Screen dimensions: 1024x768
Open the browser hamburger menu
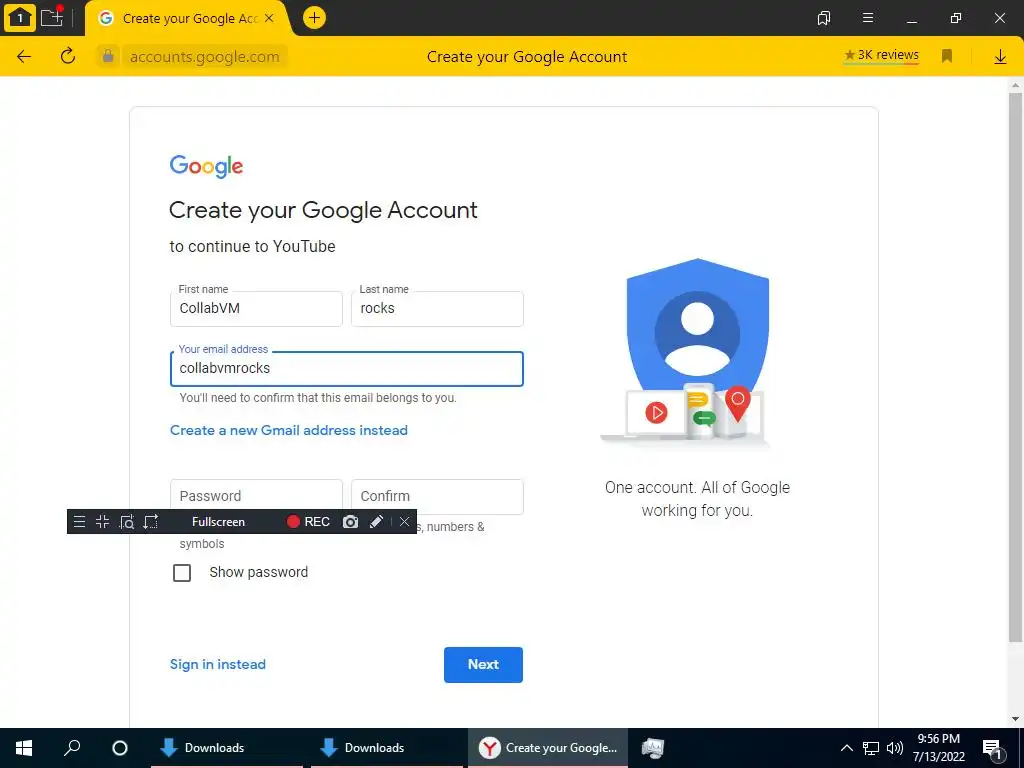[868, 18]
